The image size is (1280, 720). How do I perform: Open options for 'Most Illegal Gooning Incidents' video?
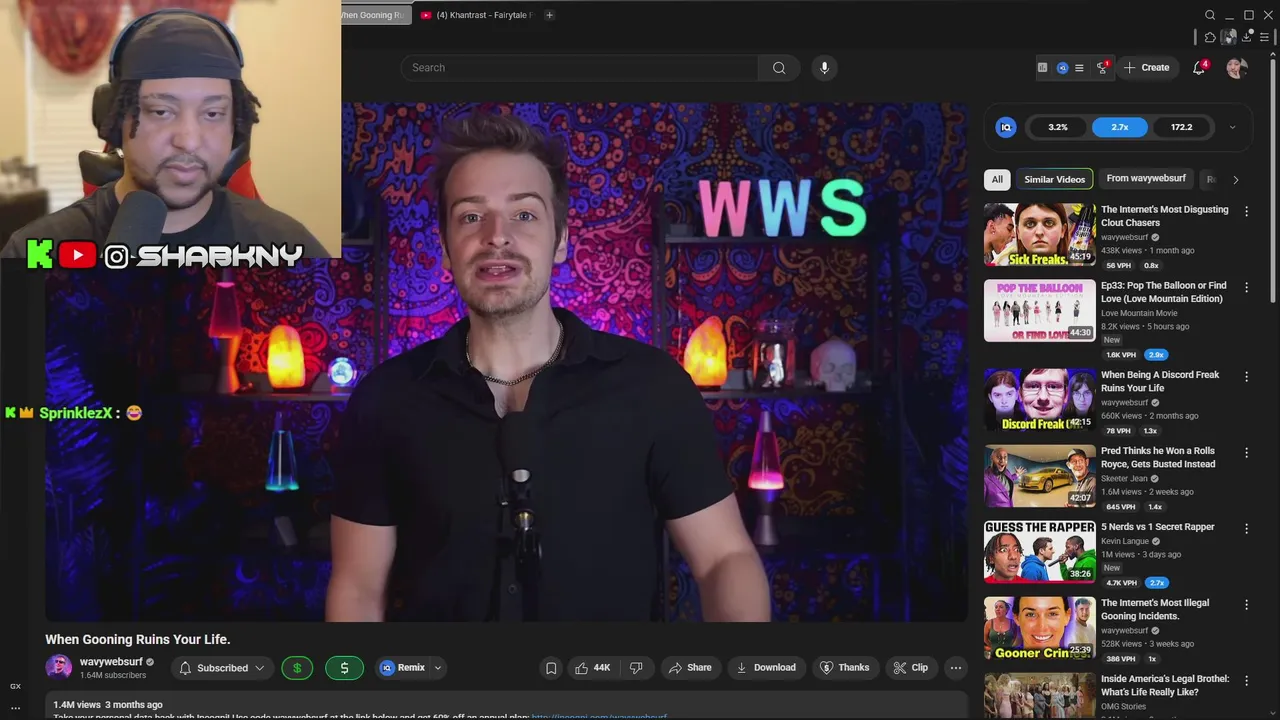(x=1246, y=605)
